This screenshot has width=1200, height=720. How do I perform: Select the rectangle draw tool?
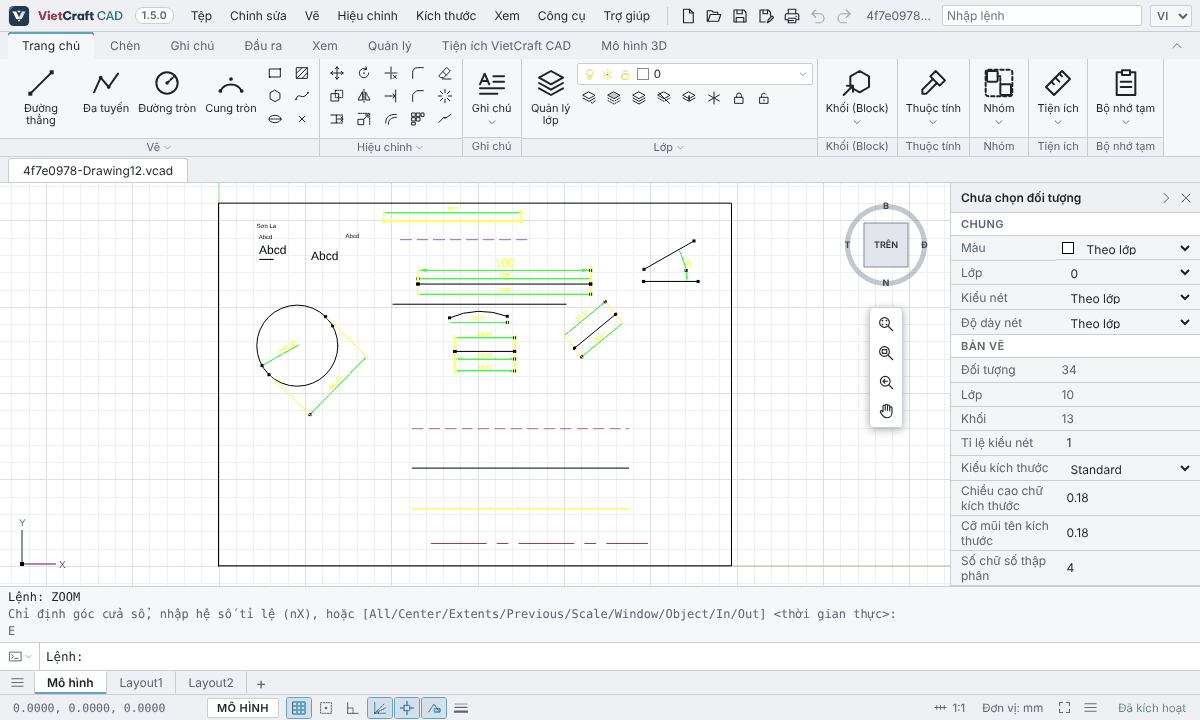pos(275,73)
